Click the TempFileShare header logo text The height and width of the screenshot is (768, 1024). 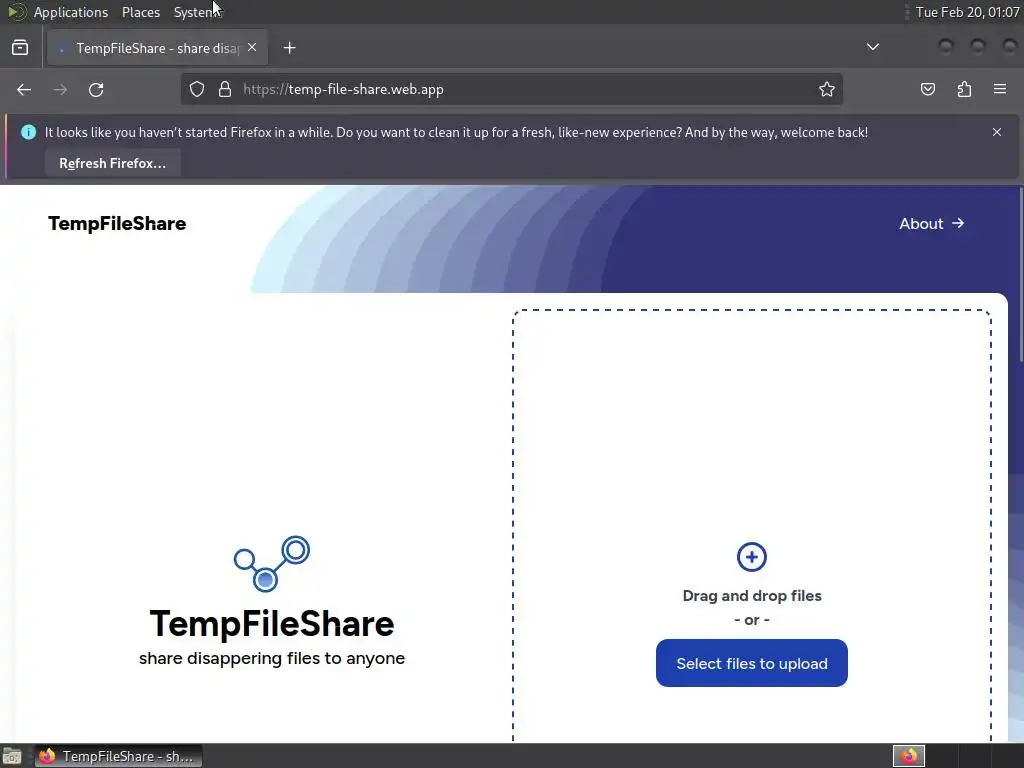click(x=117, y=223)
